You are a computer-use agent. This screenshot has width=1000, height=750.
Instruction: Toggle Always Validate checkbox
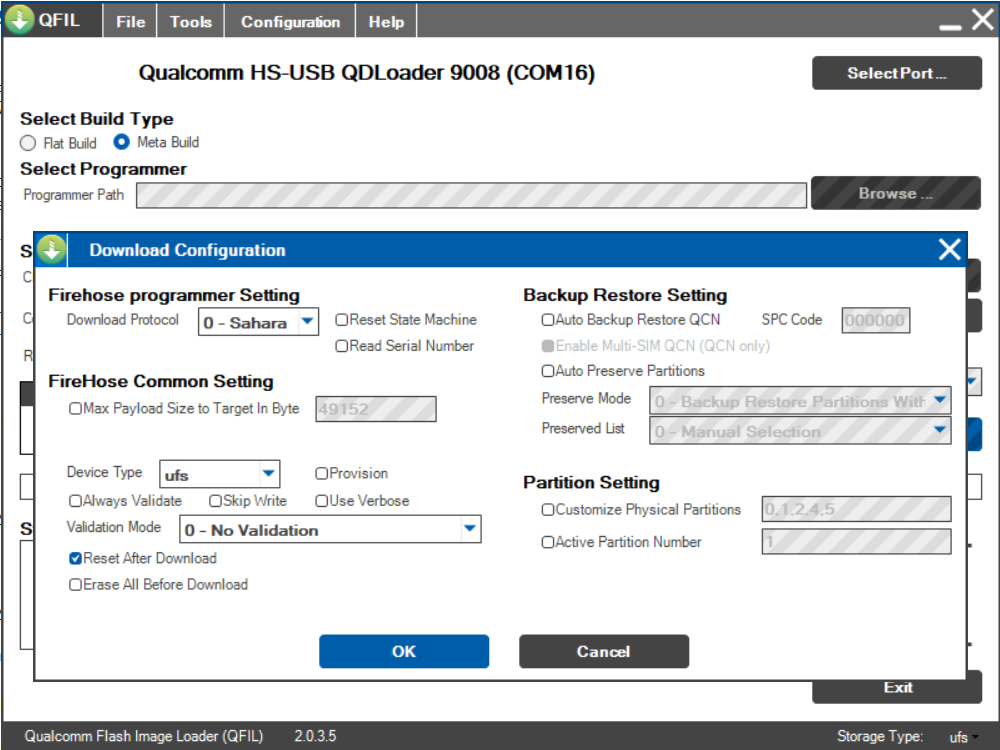[x=75, y=501]
